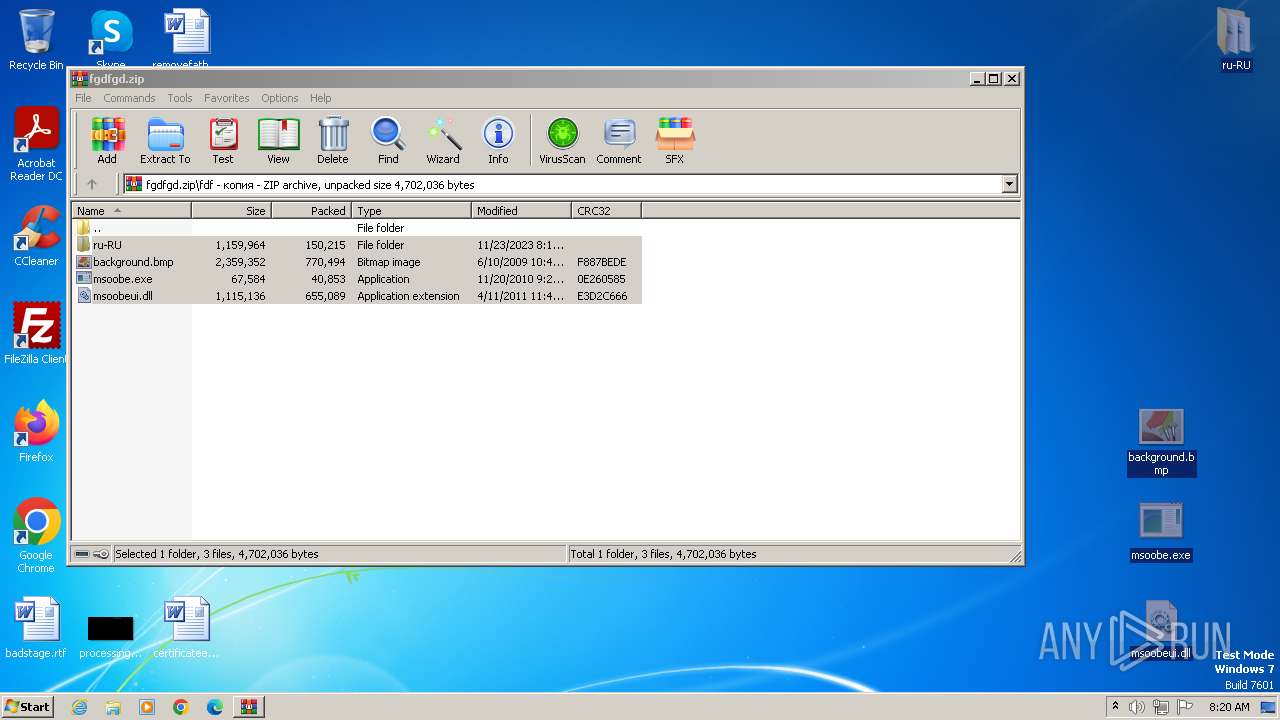Sort by the Packed column header
Screen dimensions: 1280x720
pyautogui.click(x=311, y=211)
